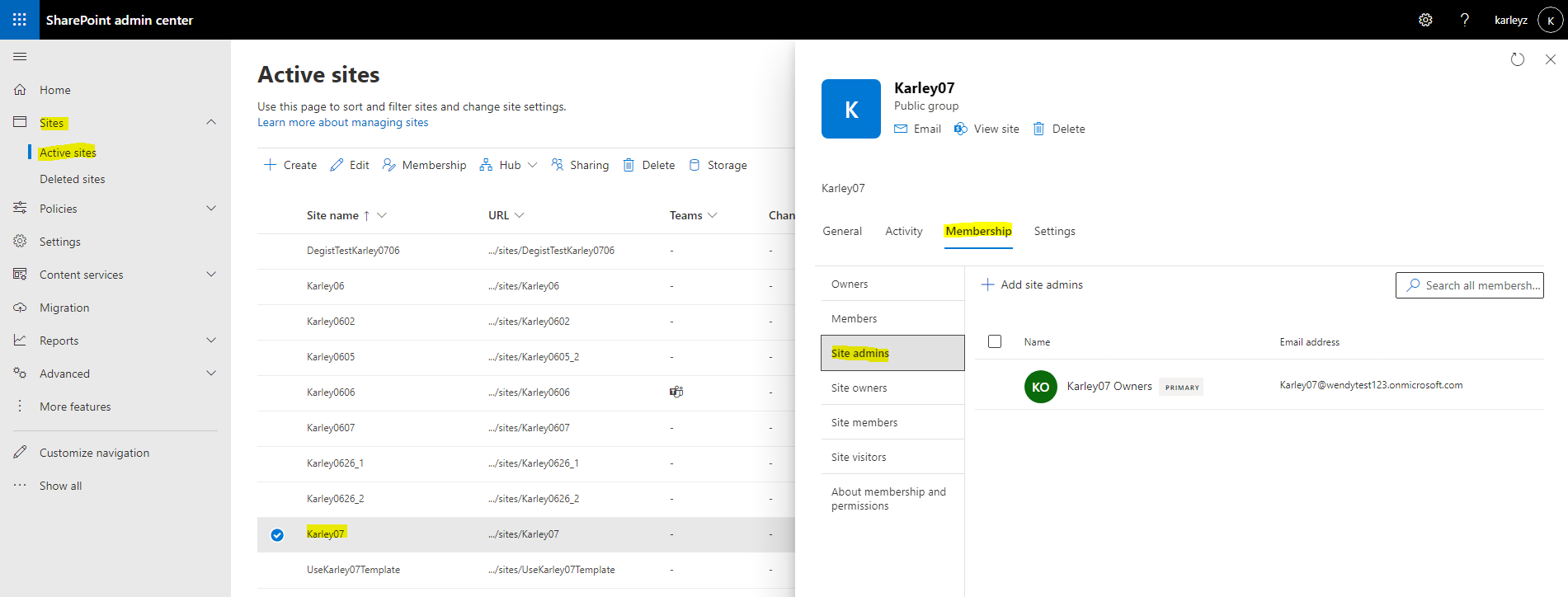Click the Customize navigation pencil icon

[20, 452]
